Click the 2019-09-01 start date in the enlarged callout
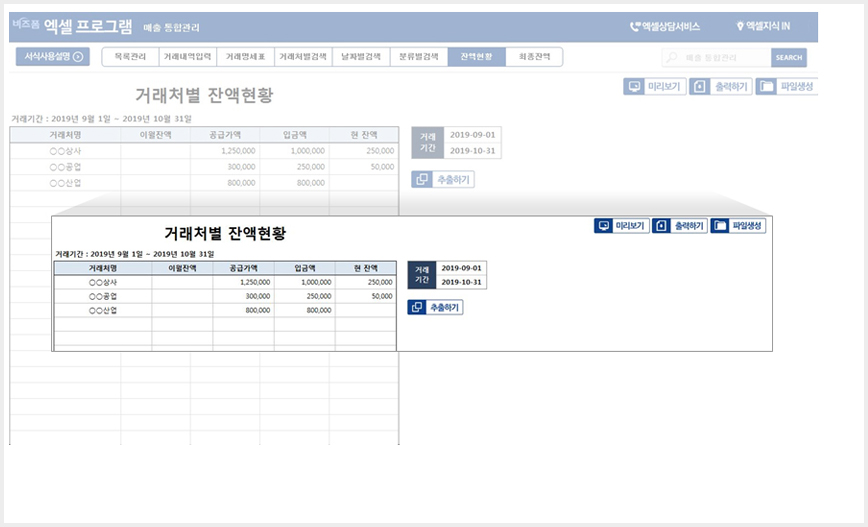 pos(461,268)
